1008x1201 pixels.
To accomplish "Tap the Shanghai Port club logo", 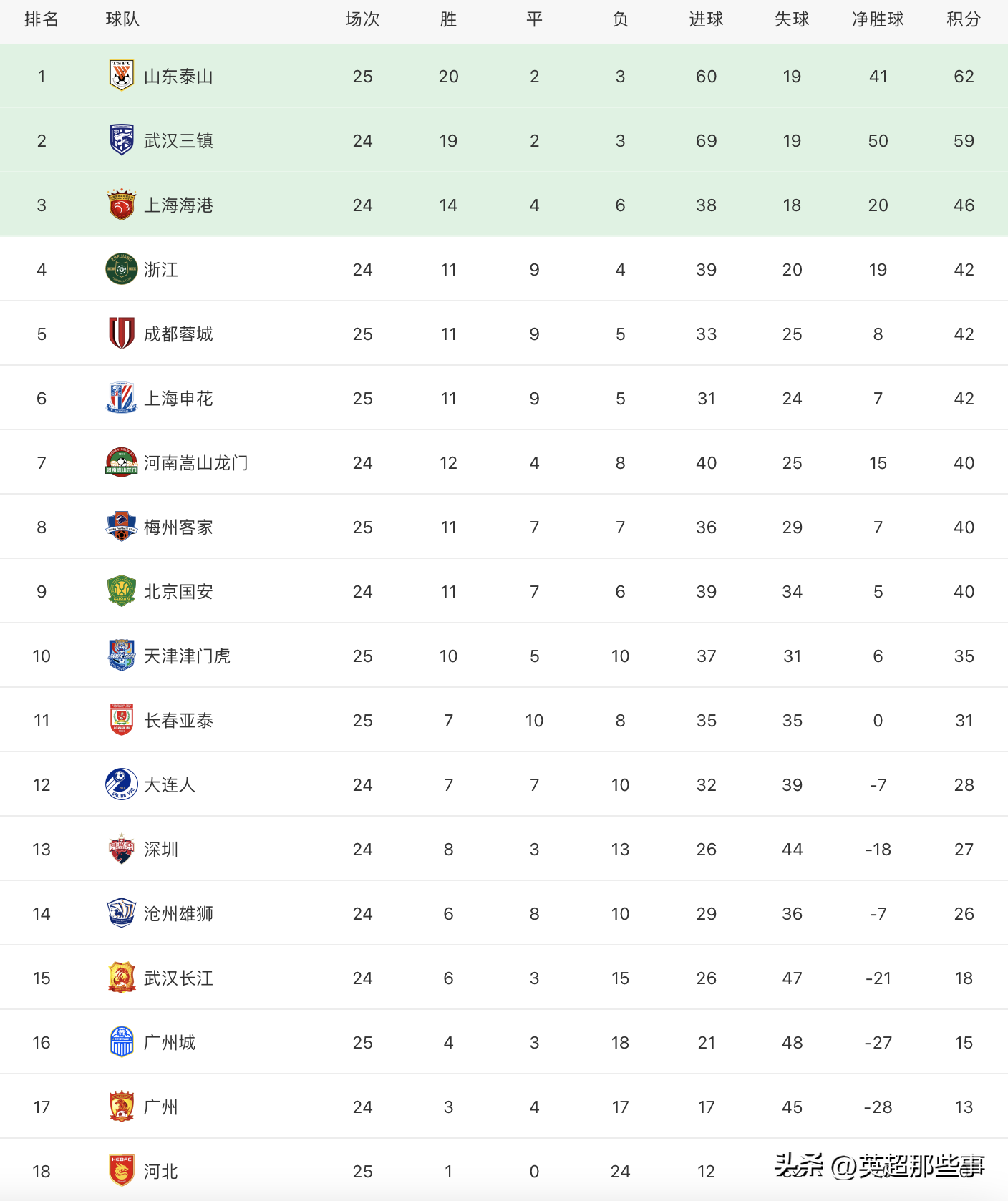I will tap(122, 205).
